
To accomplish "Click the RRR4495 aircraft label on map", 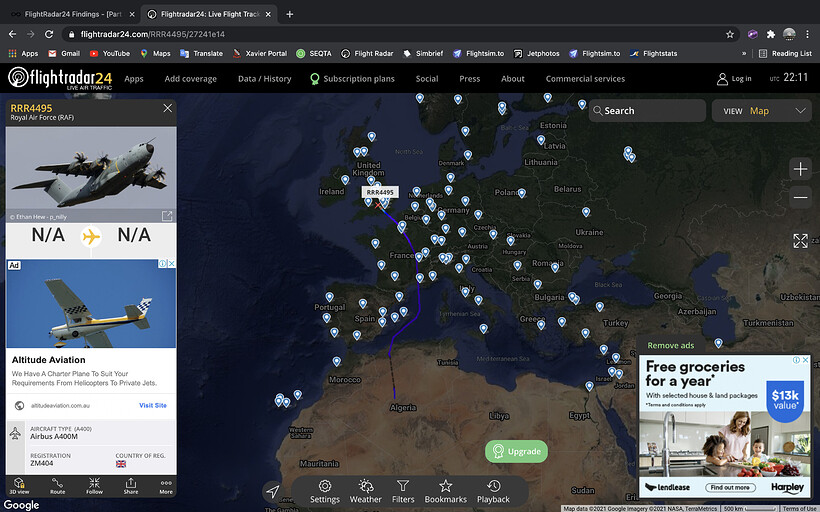I will point(380,192).
